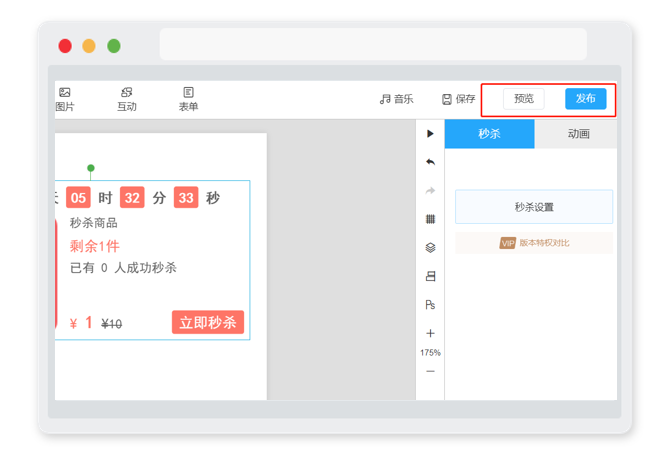670x460 pixels.
Task: Click the 175% zoom level text
Action: point(430,353)
